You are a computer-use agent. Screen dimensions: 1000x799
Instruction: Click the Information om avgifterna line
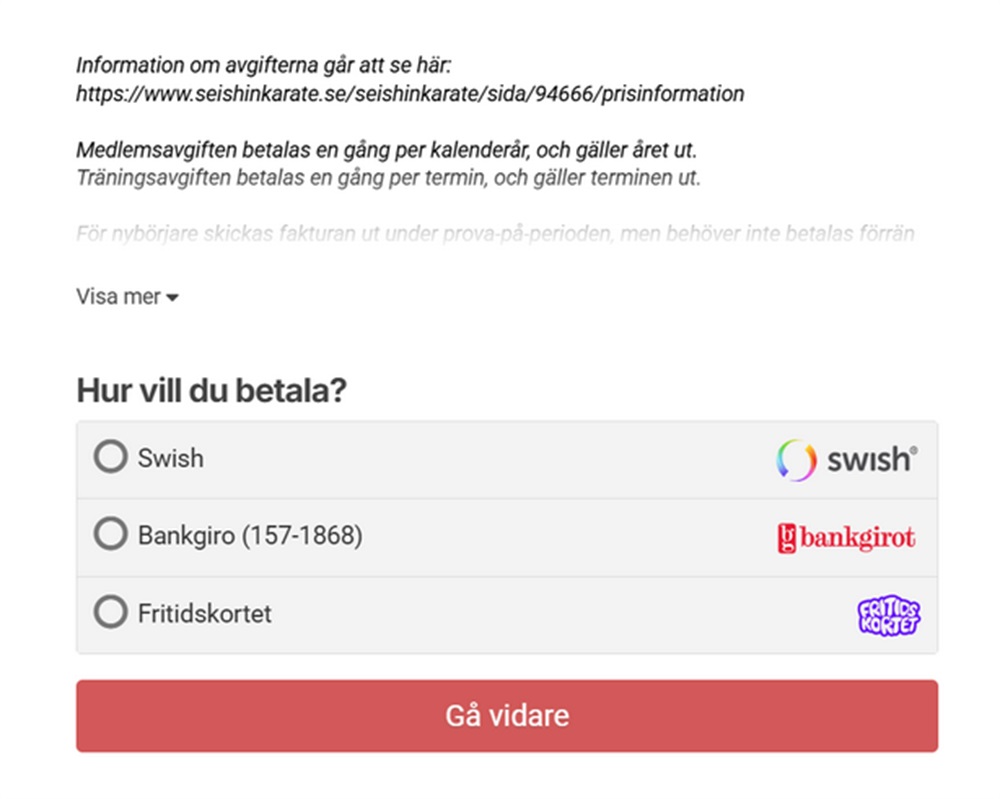pyautogui.click(x=264, y=66)
